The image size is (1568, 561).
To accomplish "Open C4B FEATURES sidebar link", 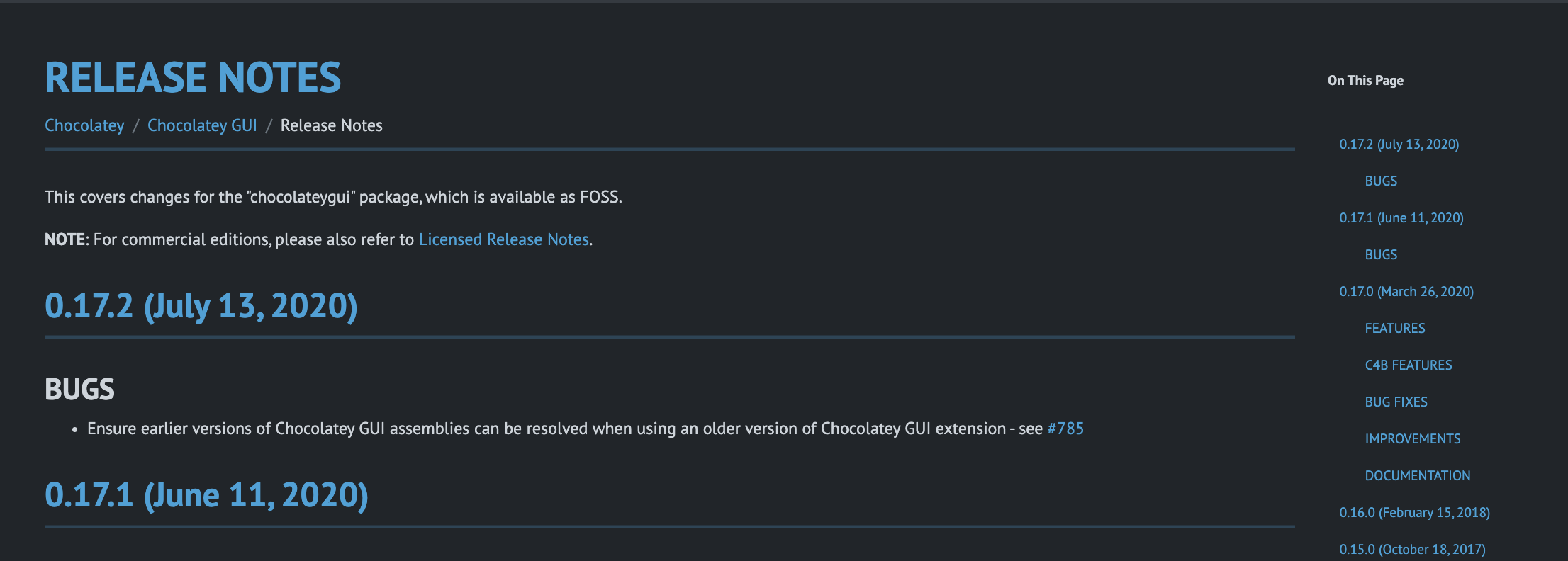I will point(1408,365).
